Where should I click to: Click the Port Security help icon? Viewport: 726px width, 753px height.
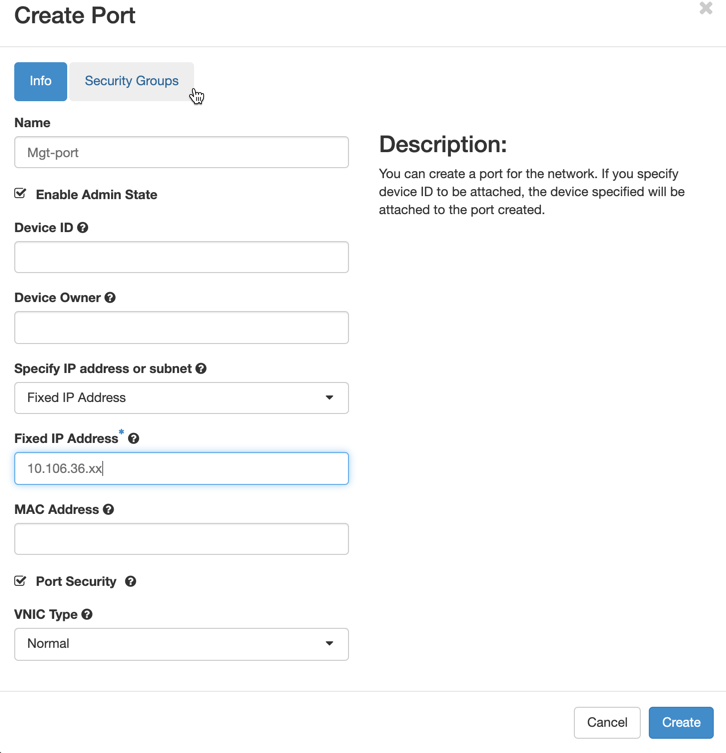coord(131,582)
